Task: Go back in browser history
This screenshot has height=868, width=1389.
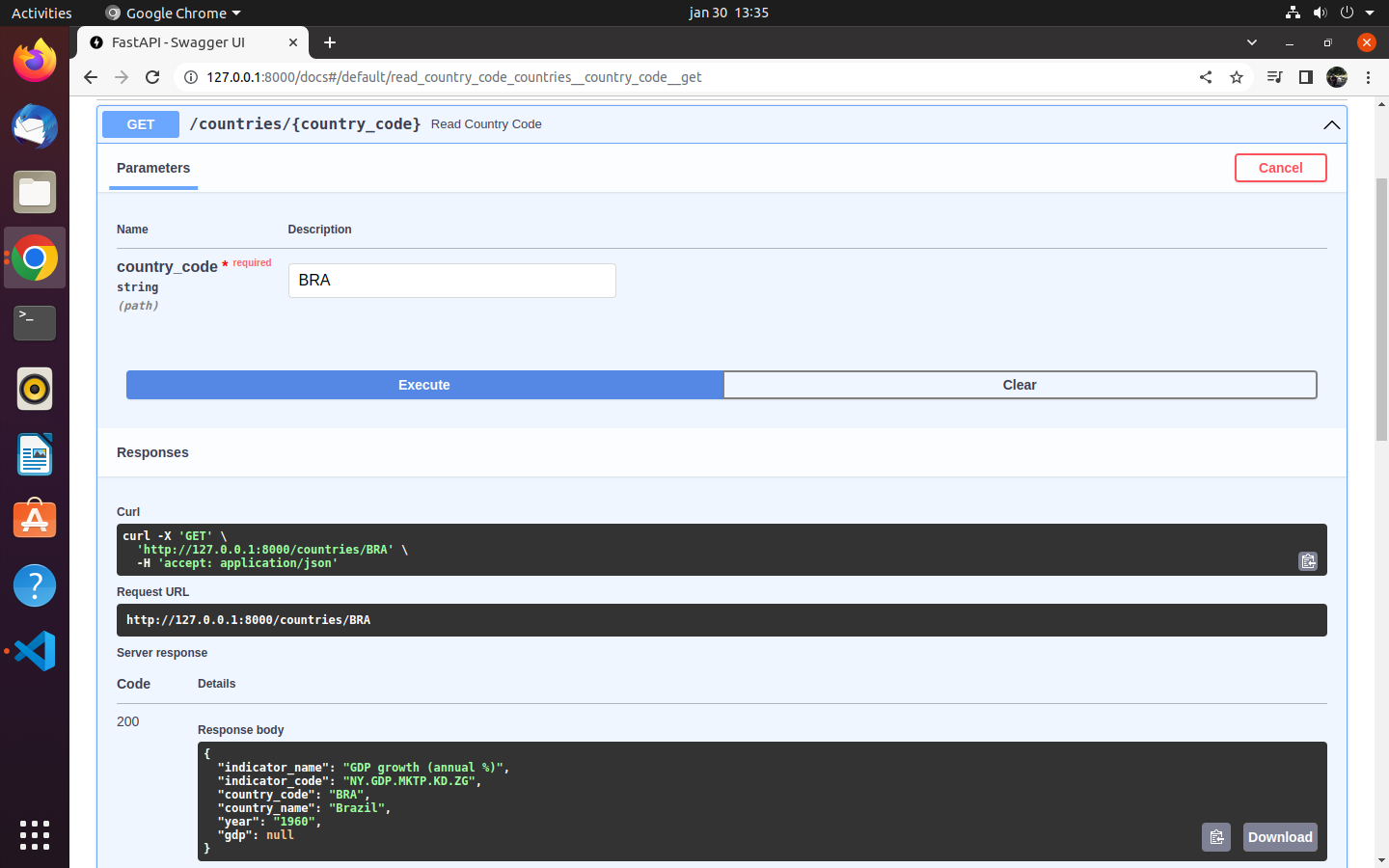Action: [91, 77]
